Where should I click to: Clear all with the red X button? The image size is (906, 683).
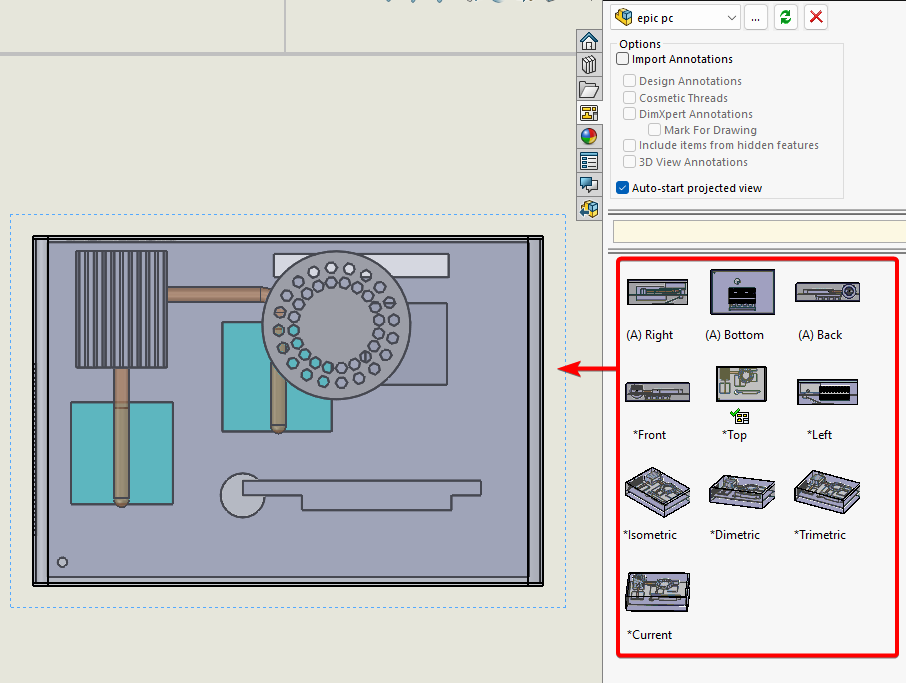tap(816, 17)
